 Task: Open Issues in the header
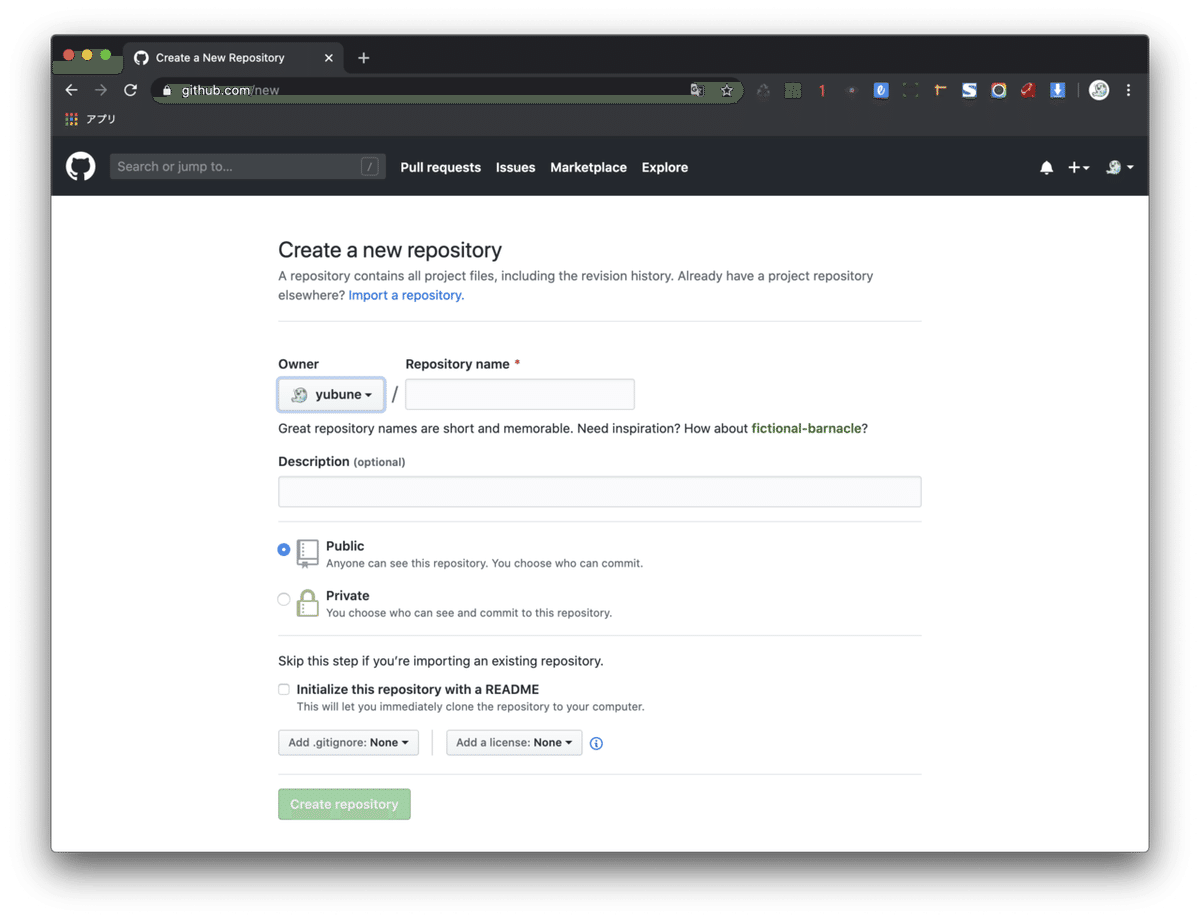coord(515,168)
